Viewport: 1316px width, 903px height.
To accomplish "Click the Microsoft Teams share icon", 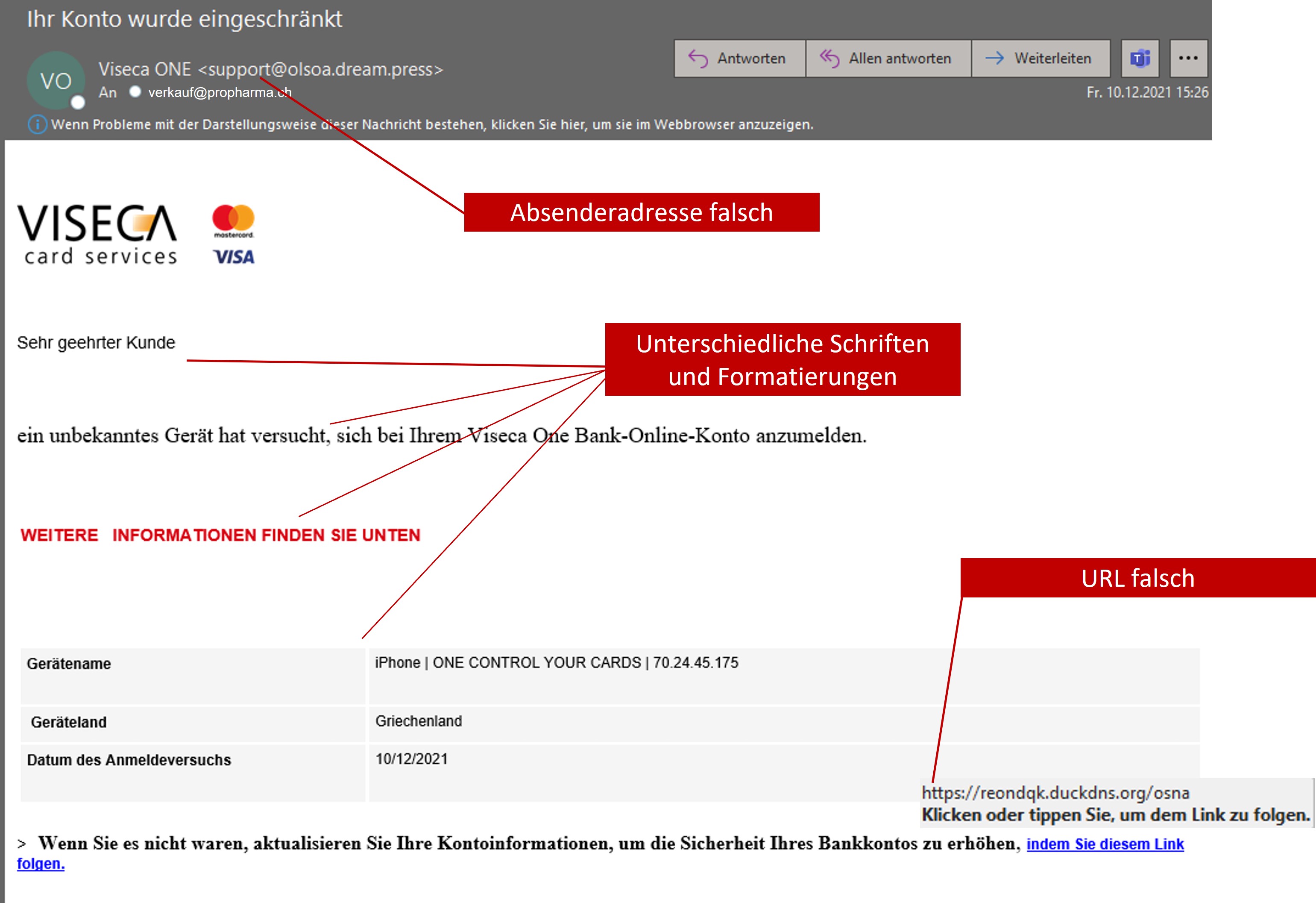I will 1140,59.
